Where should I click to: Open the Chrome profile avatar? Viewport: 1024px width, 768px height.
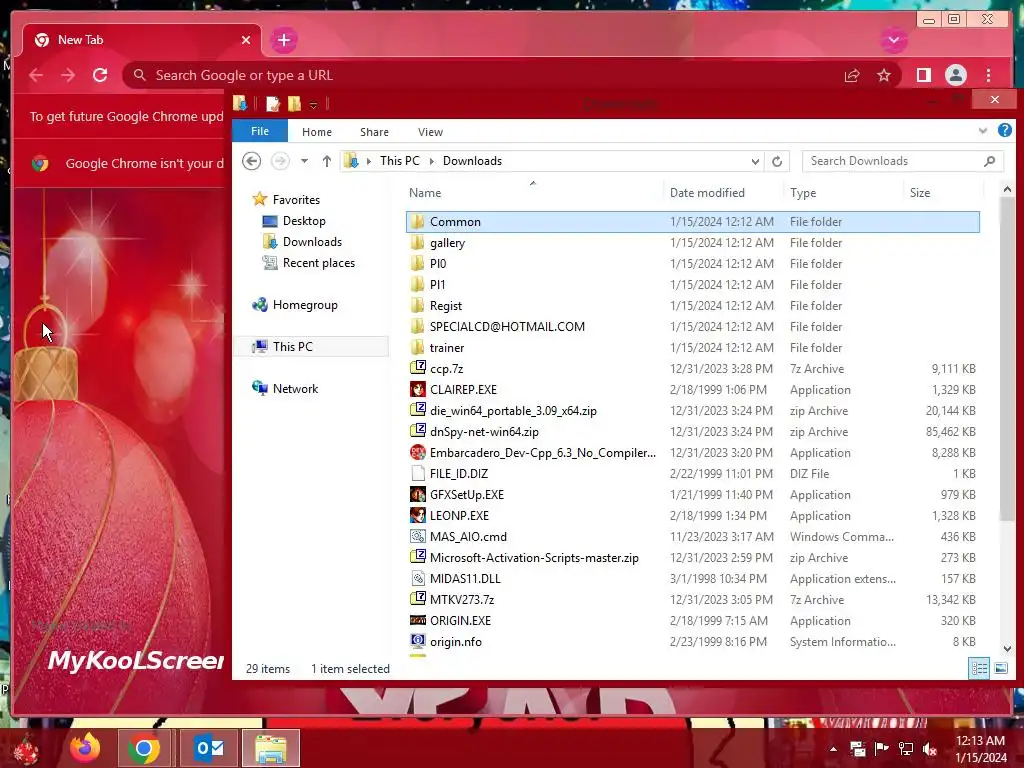(955, 75)
